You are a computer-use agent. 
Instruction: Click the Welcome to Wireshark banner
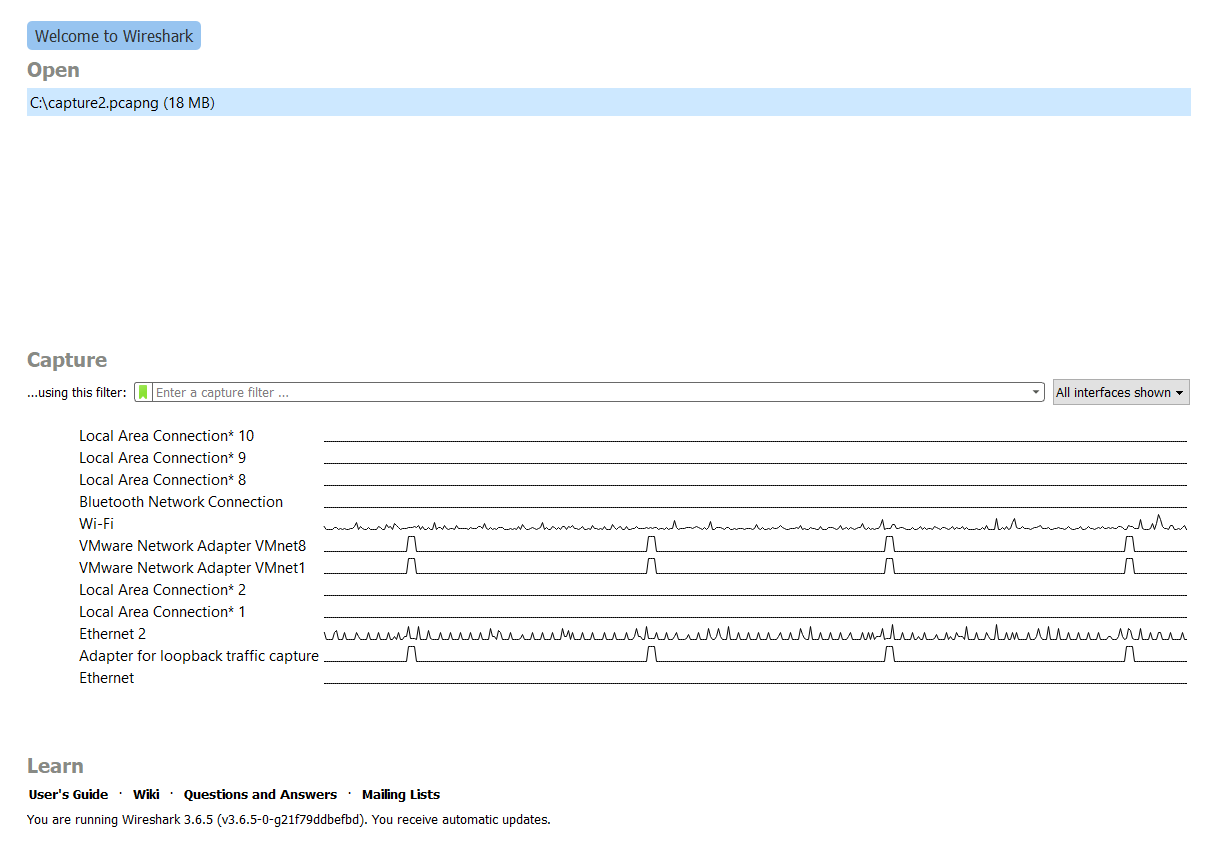(x=114, y=36)
